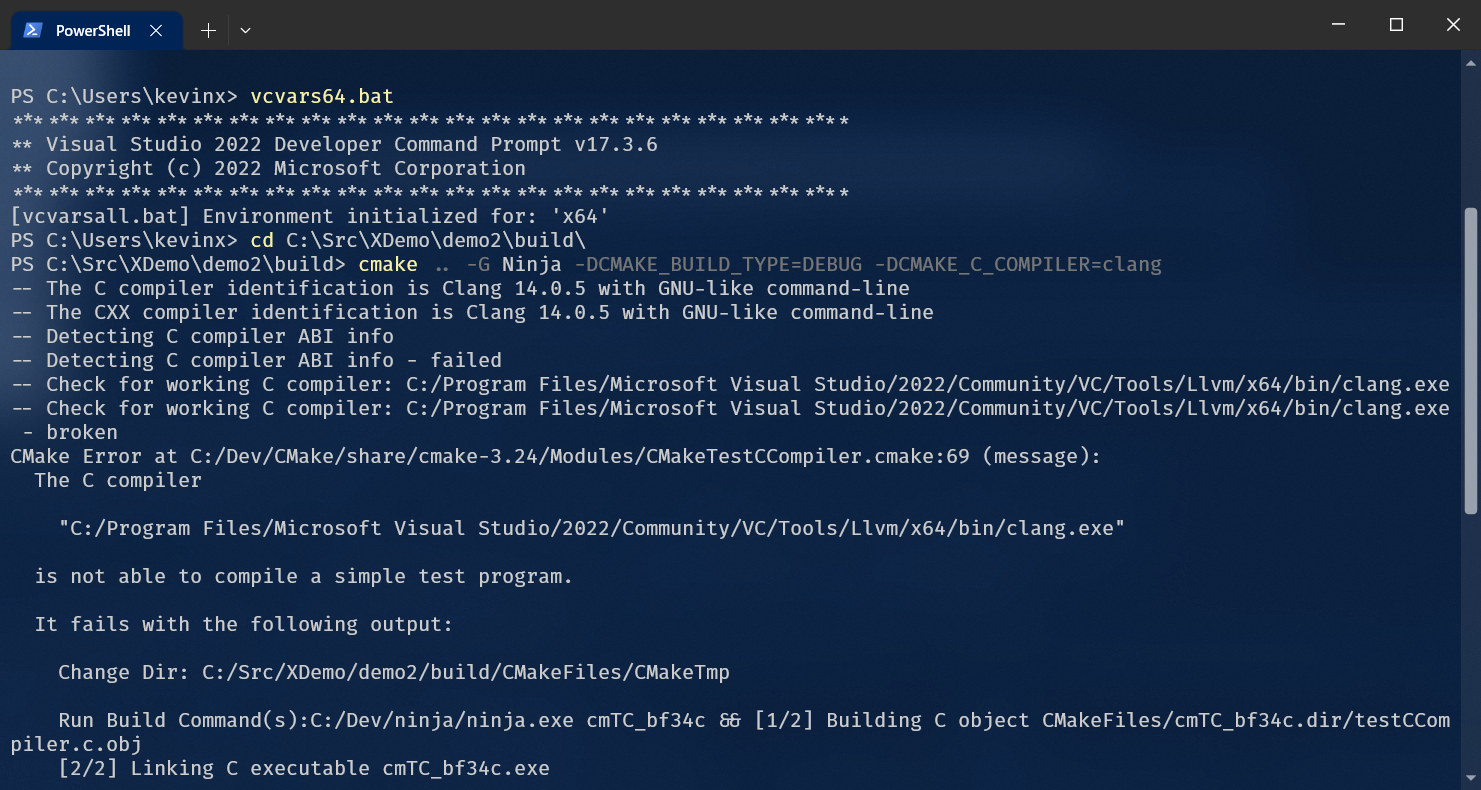Image resolution: width=1481 pixels, height=790 pixels.
Task: Click the vcvars64.bat command text
Action: coord(322,97)
